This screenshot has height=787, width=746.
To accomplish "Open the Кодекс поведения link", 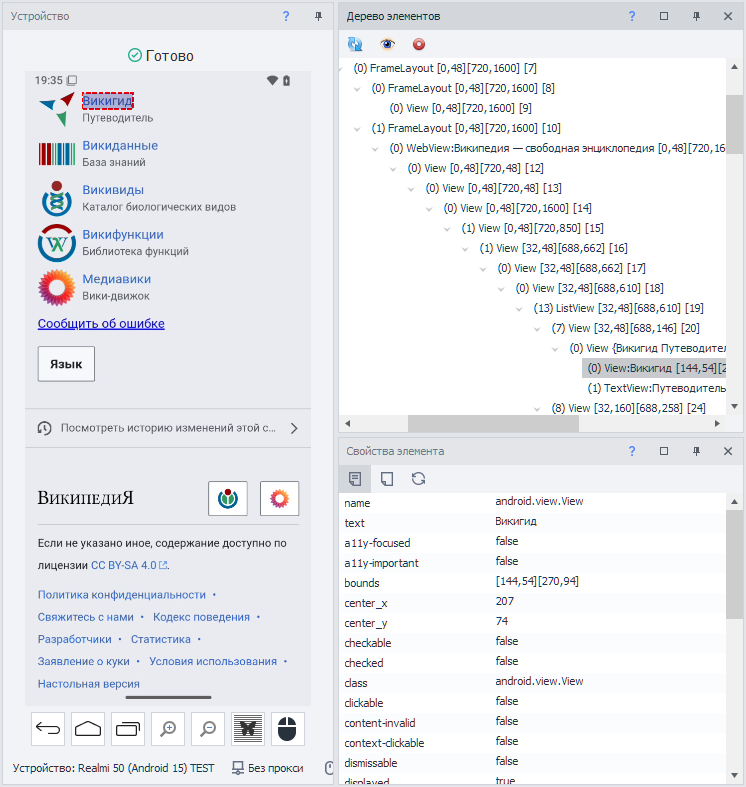I will click(x=201, y=617).
